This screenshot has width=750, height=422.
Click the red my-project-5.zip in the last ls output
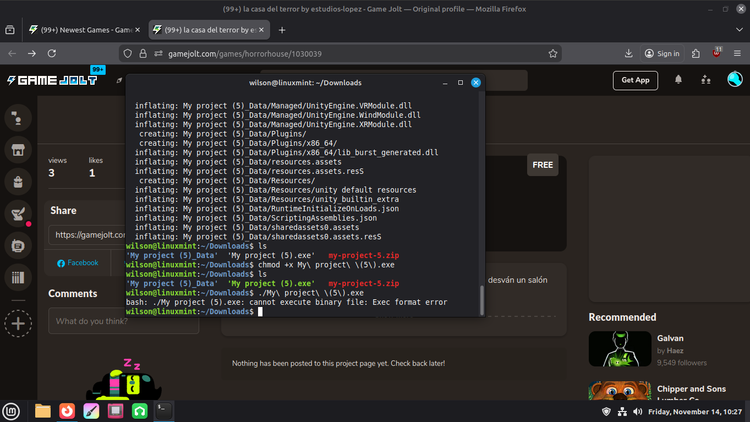(364, 283)
